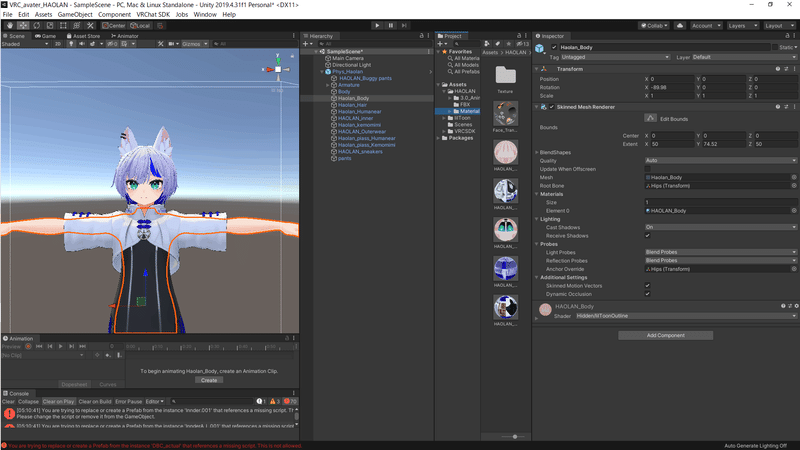Open the Account dropdown
This screenshot has width=800, height=450.
pyautogui.click(x=706, y=26)
